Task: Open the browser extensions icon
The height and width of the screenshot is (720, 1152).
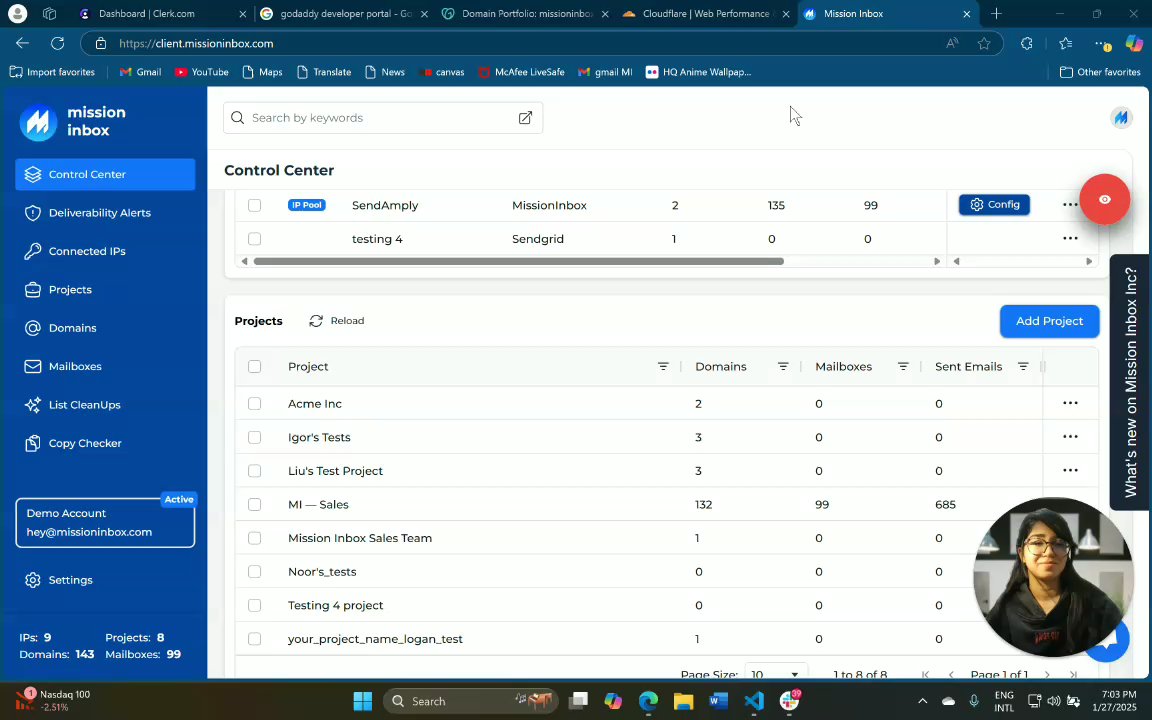Action: point(1026,43)
